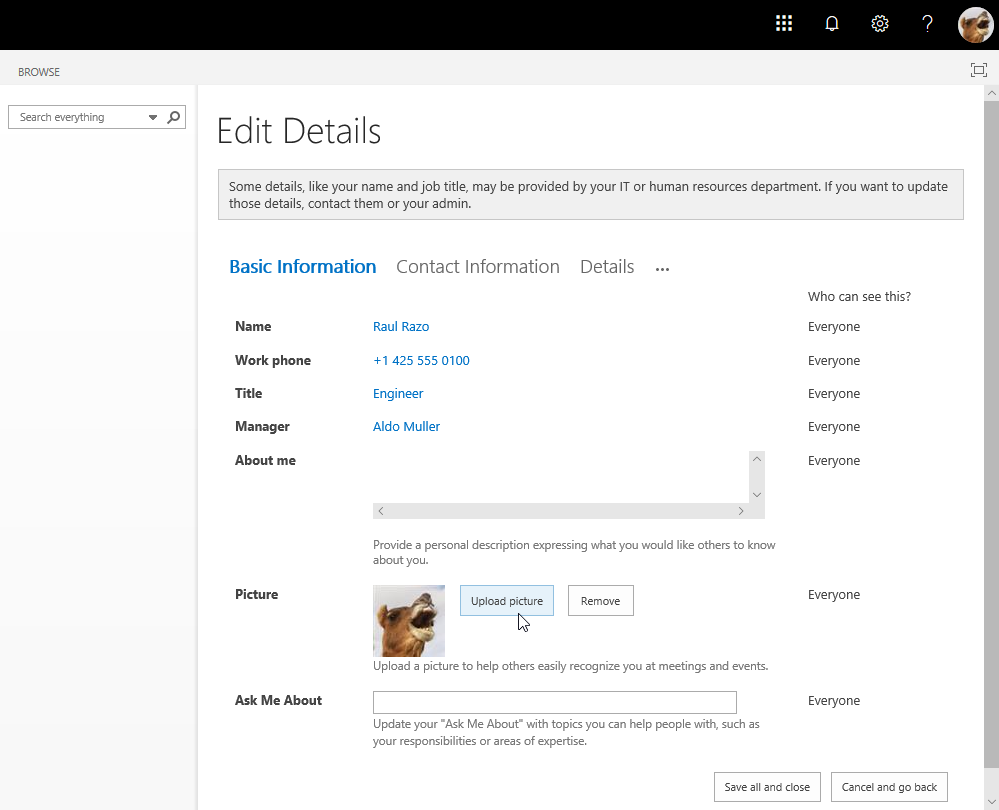Open the app launcher waffle icon
This screenshot has width=999, height=810.
(x=784, y=24)
